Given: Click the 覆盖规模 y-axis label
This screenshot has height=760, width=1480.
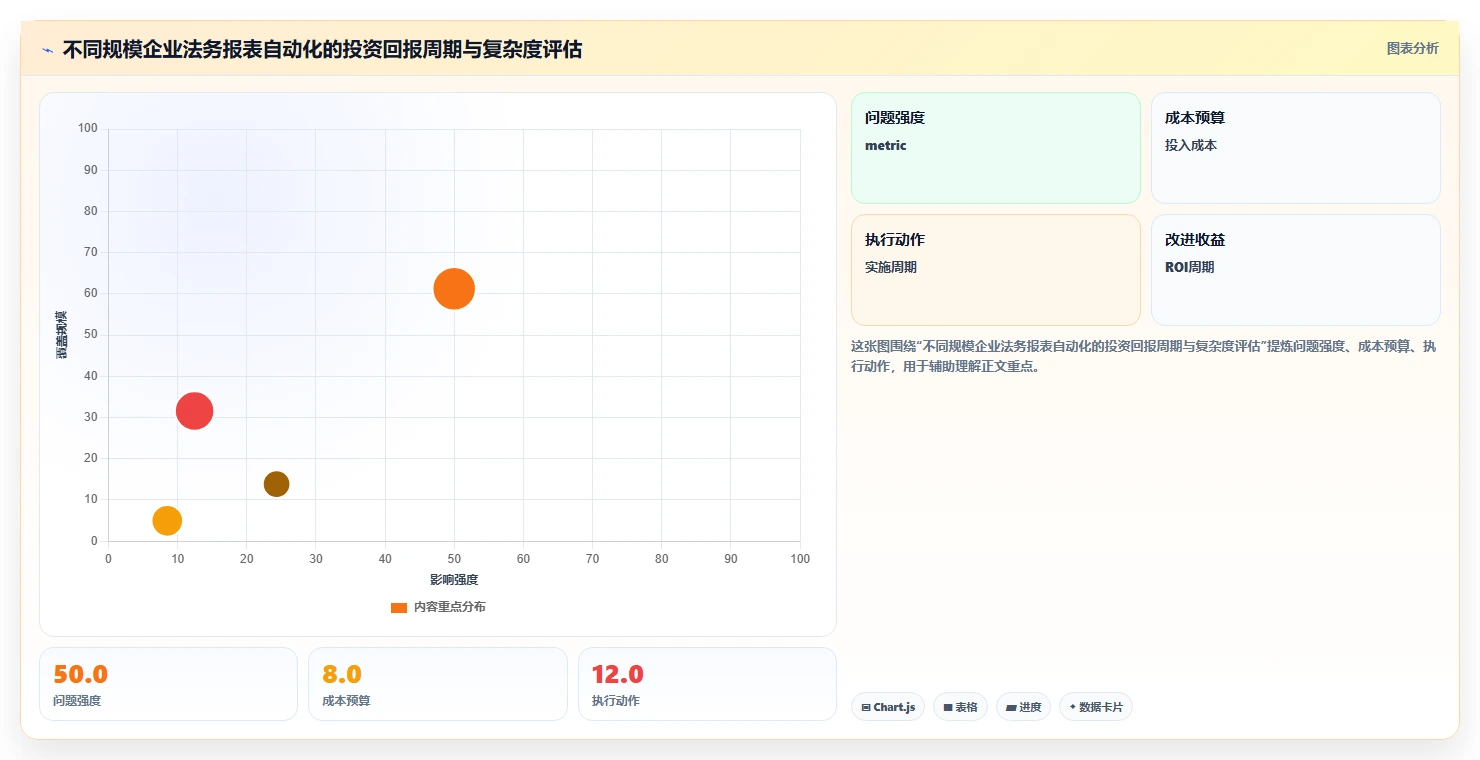Looking at the screenshot, I should tap(62, 335).
